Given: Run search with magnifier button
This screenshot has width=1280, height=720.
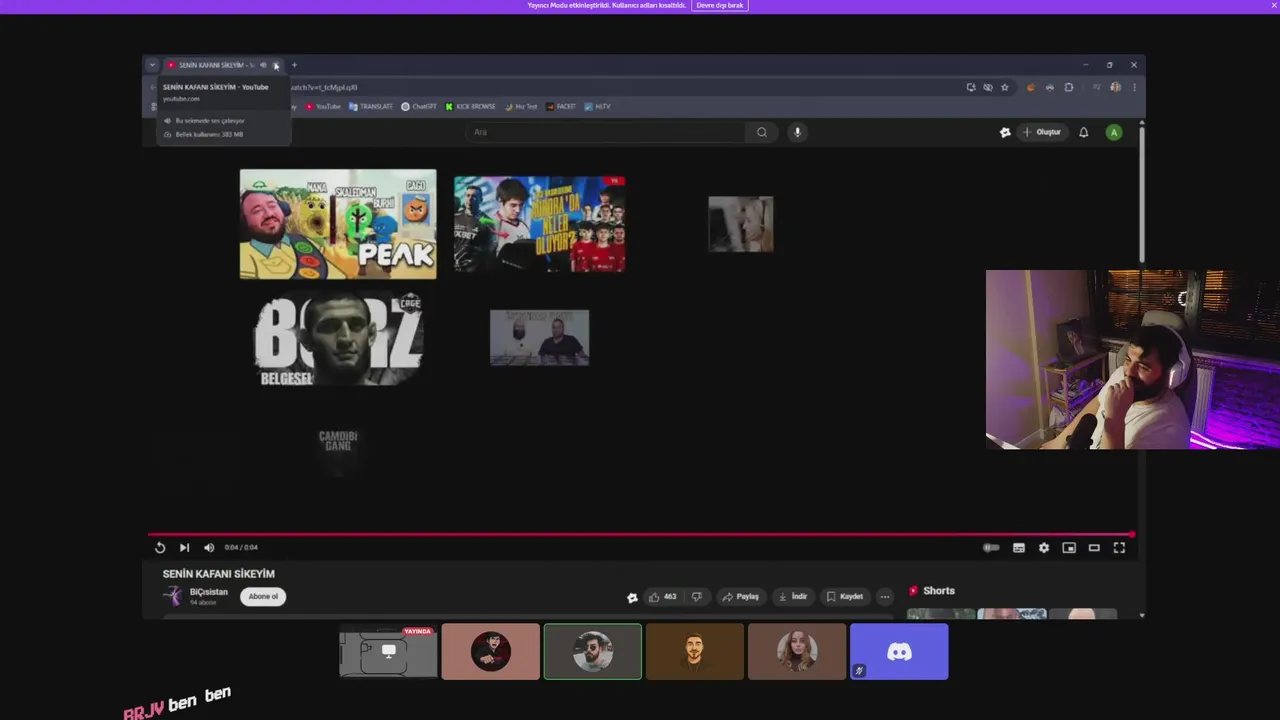Looking at the screenshot, I should tap(762, 132).
